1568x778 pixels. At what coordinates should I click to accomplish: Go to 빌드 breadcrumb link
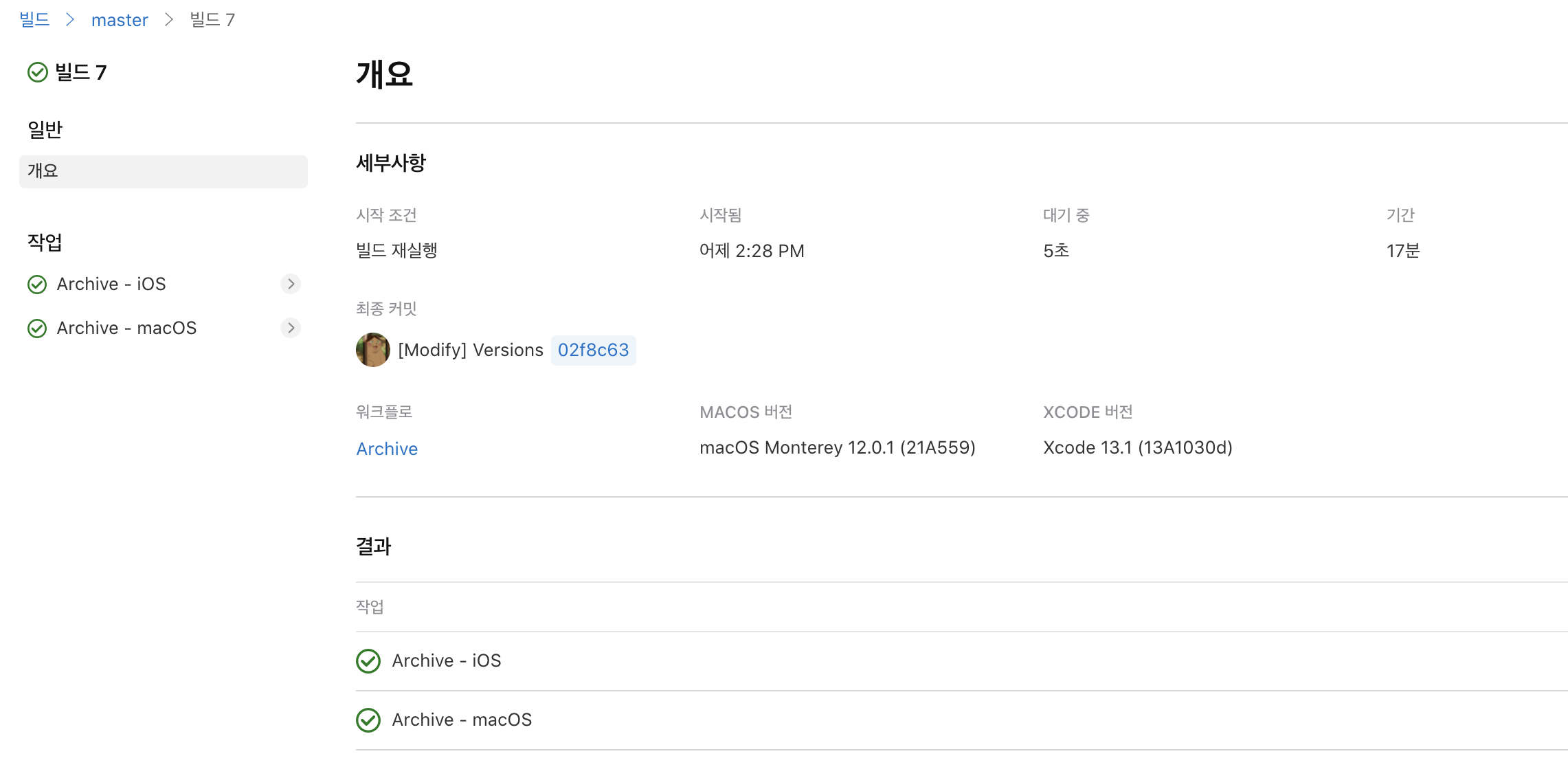[34, 20]
